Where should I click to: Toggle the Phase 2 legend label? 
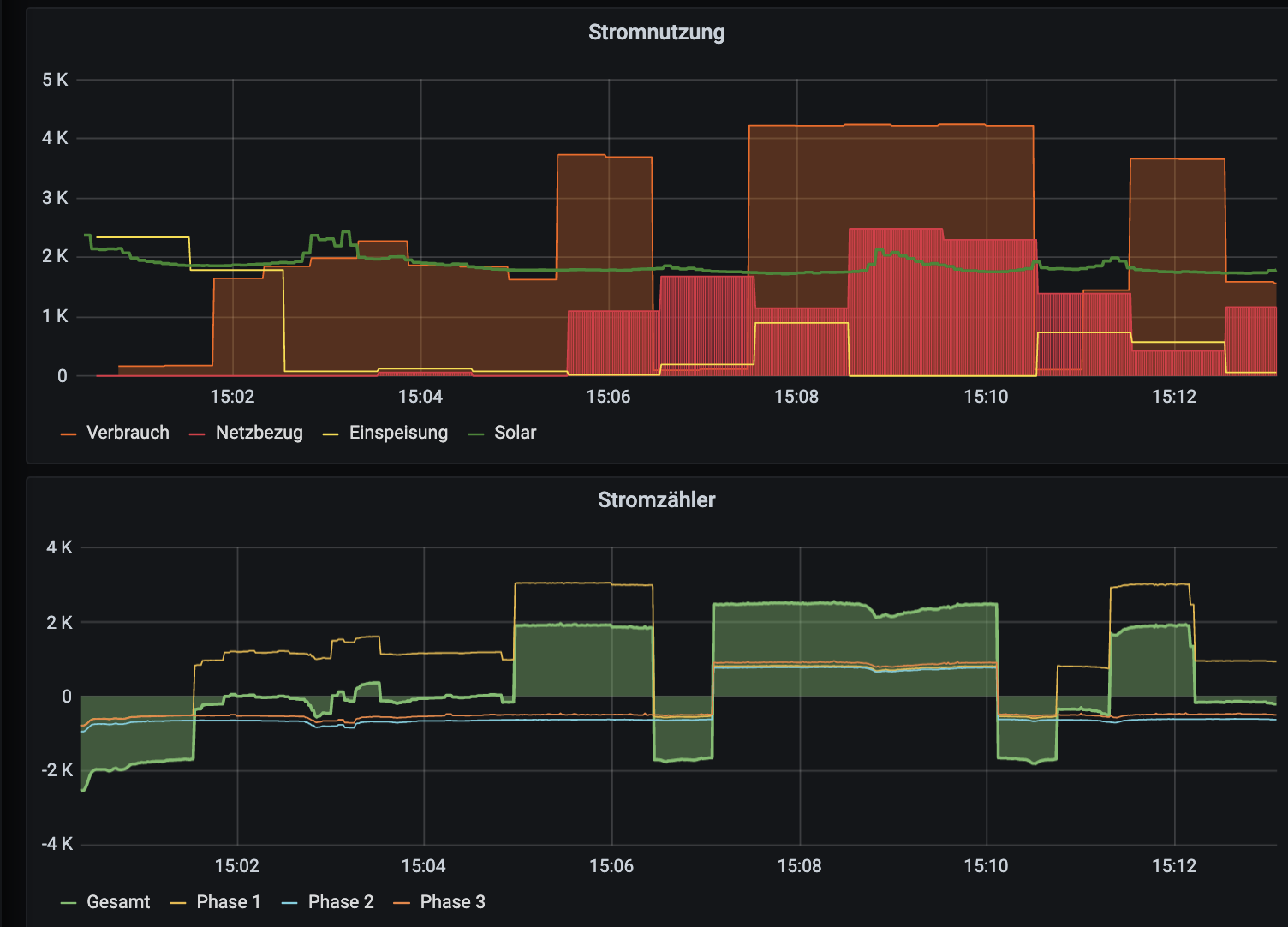coord(341,902)
